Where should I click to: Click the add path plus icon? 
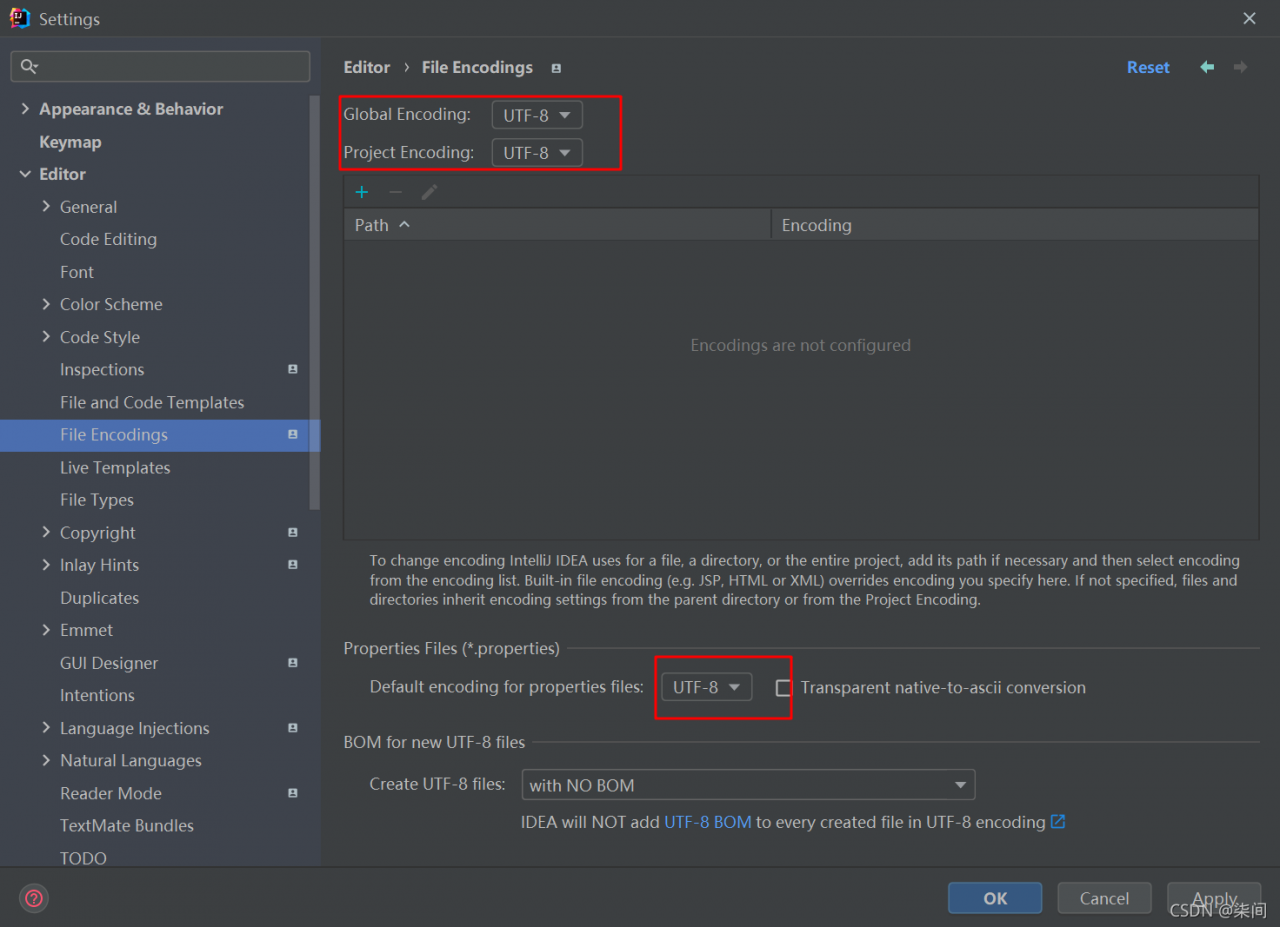[x=362, y=192]
